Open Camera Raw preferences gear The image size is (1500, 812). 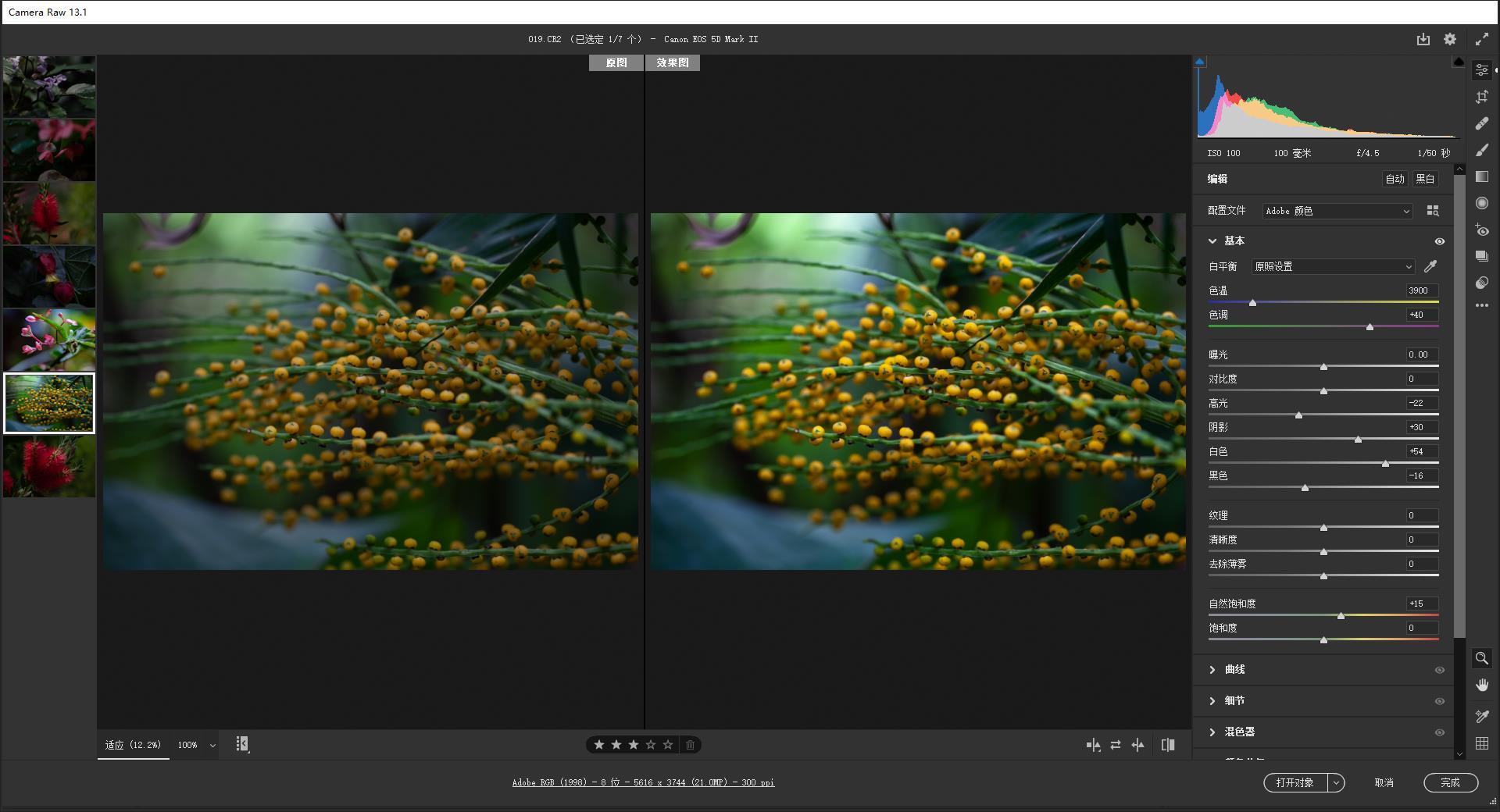coord(1450,39)
